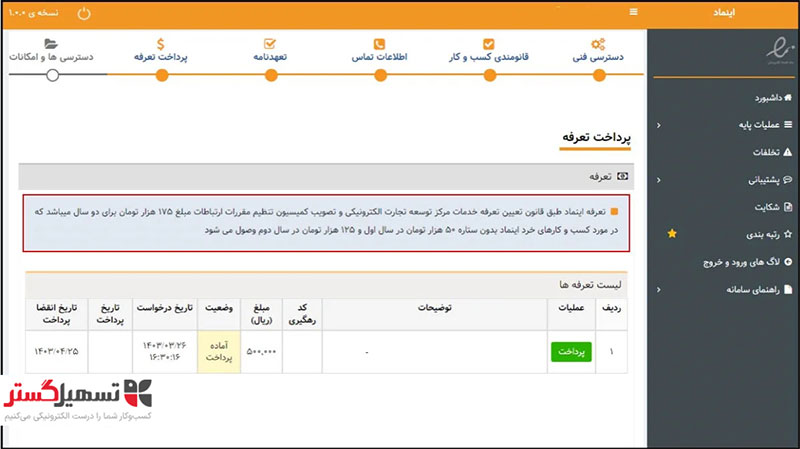
Task: Click the checkbox icon above قانونمندی کسب و کار
Action: coord(488,44)
